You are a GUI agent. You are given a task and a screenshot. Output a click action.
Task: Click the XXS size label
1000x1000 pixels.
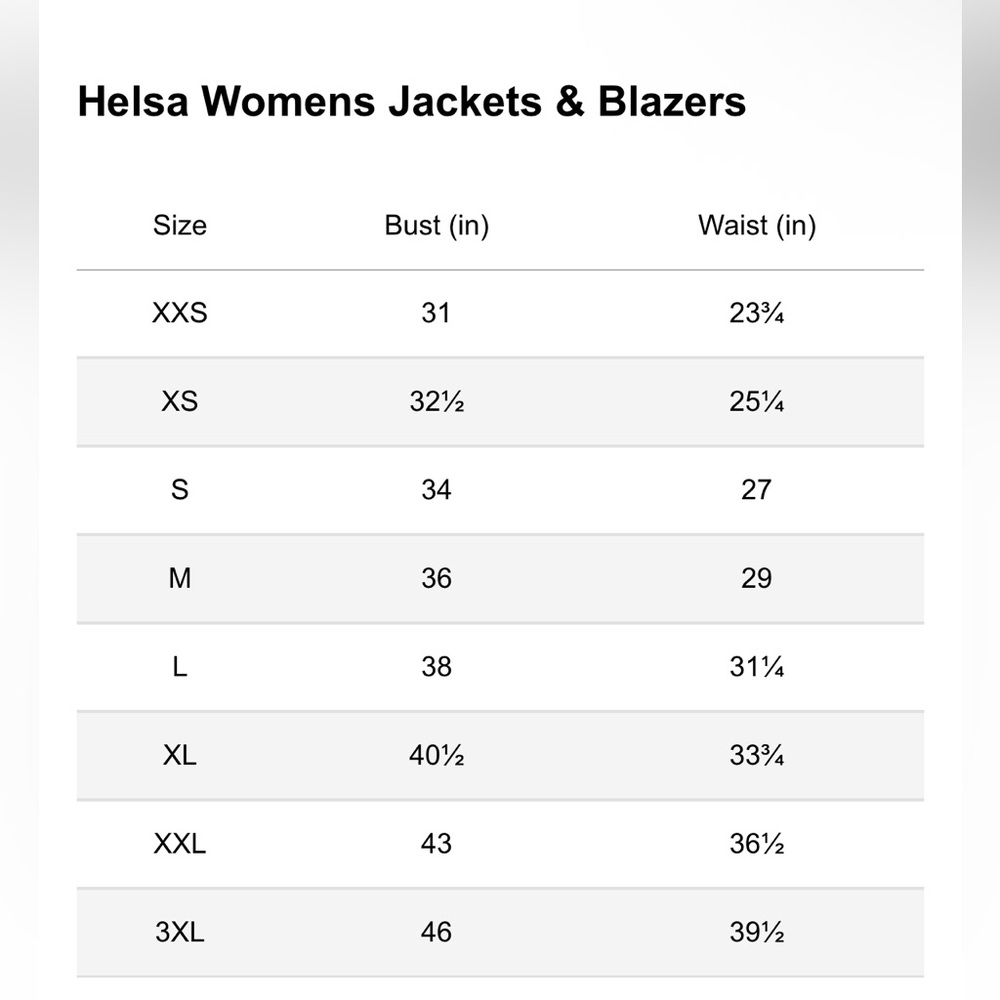[x=180, y=313]
